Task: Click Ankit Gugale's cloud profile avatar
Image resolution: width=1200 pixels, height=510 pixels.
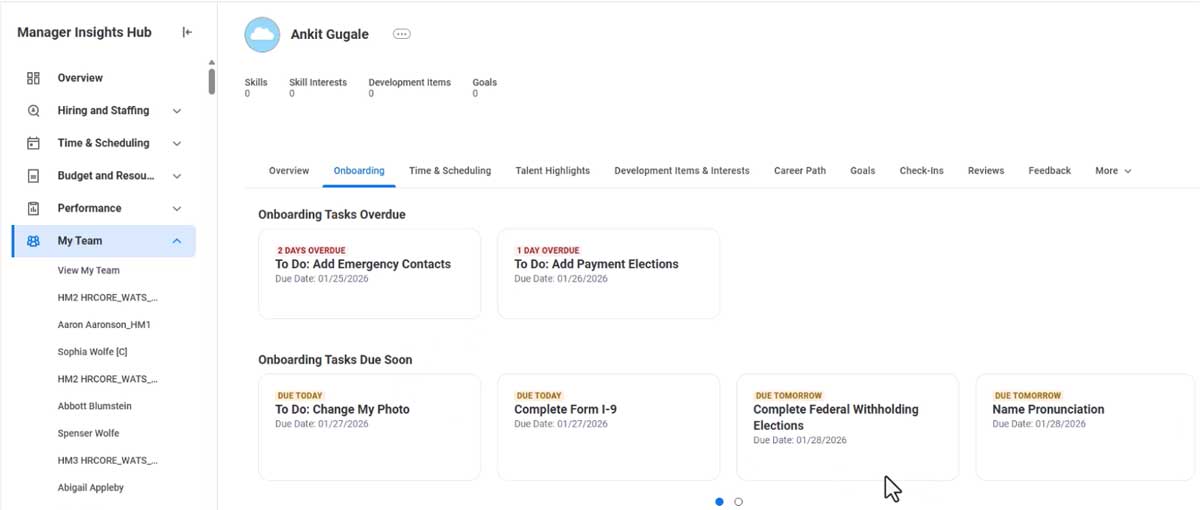Action: tap(262, 34)
